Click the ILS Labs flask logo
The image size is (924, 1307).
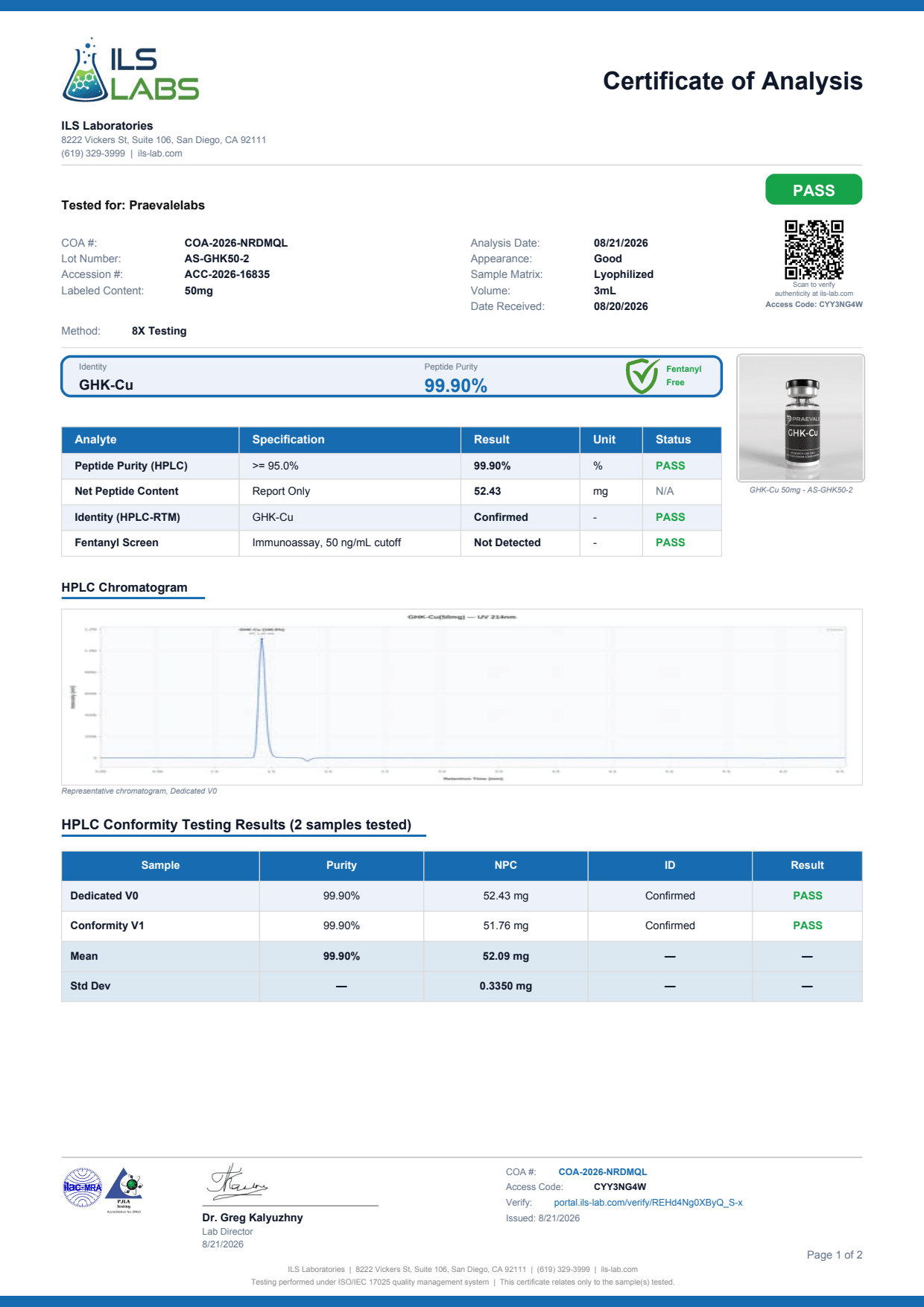click(131, 70)
